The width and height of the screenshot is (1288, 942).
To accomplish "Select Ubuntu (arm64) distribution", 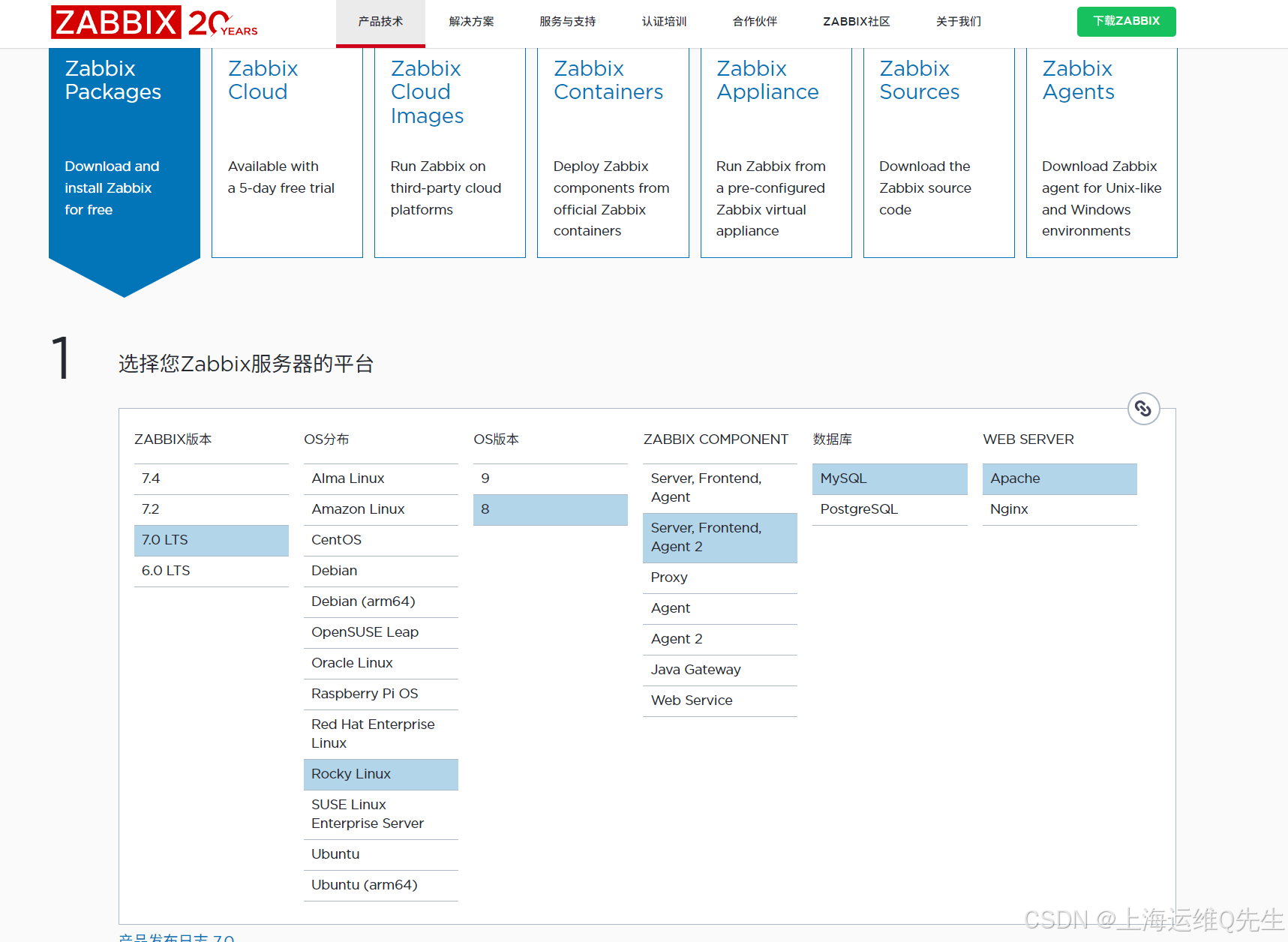I will click(381, 885).
